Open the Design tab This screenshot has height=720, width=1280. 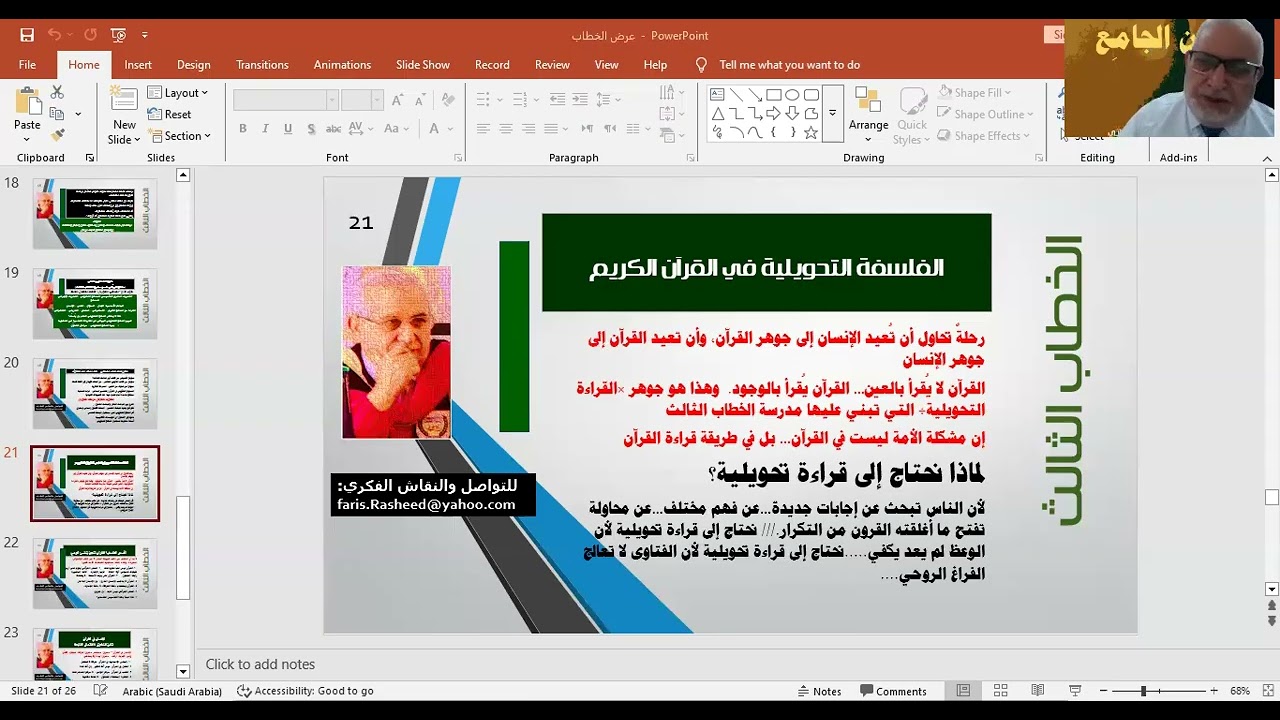(194, 64)
